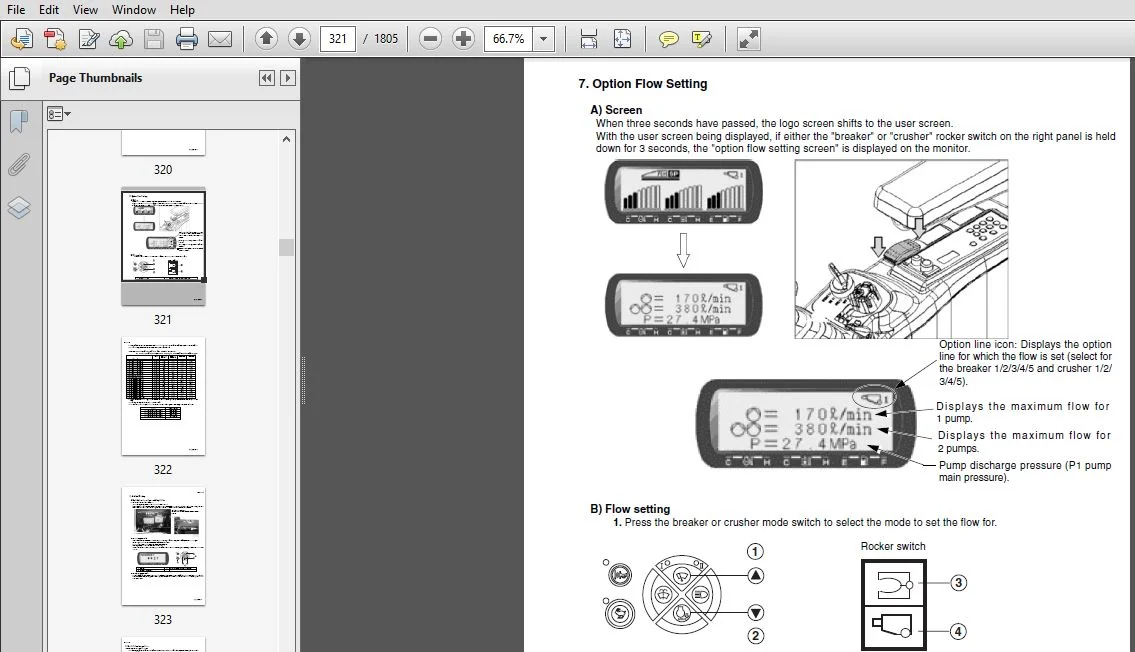Viewport: 1135px width, 652px height.
Task: Select page 322 thumbnail
Action: point(163,397)
